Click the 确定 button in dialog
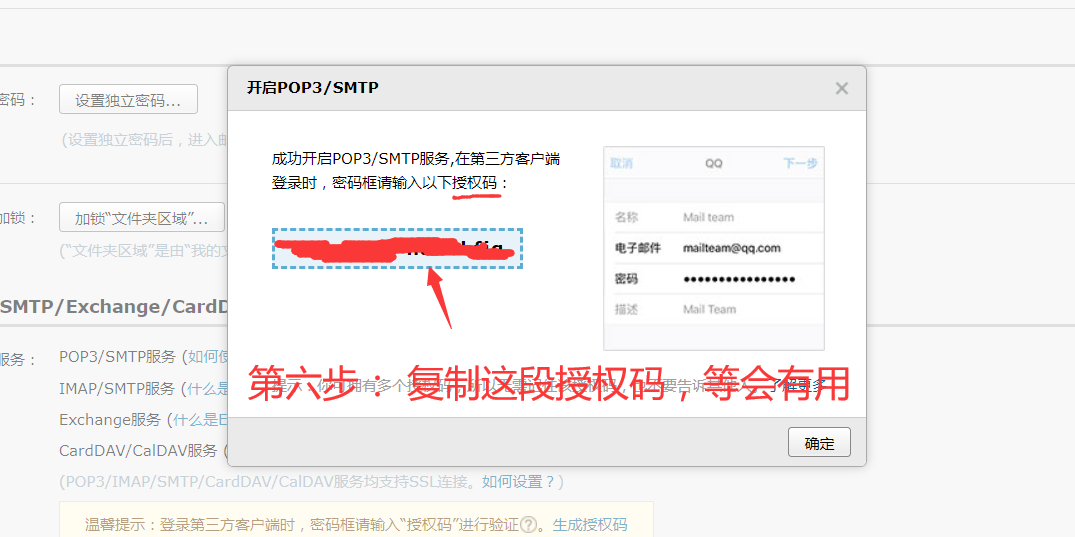 point(819,442)
